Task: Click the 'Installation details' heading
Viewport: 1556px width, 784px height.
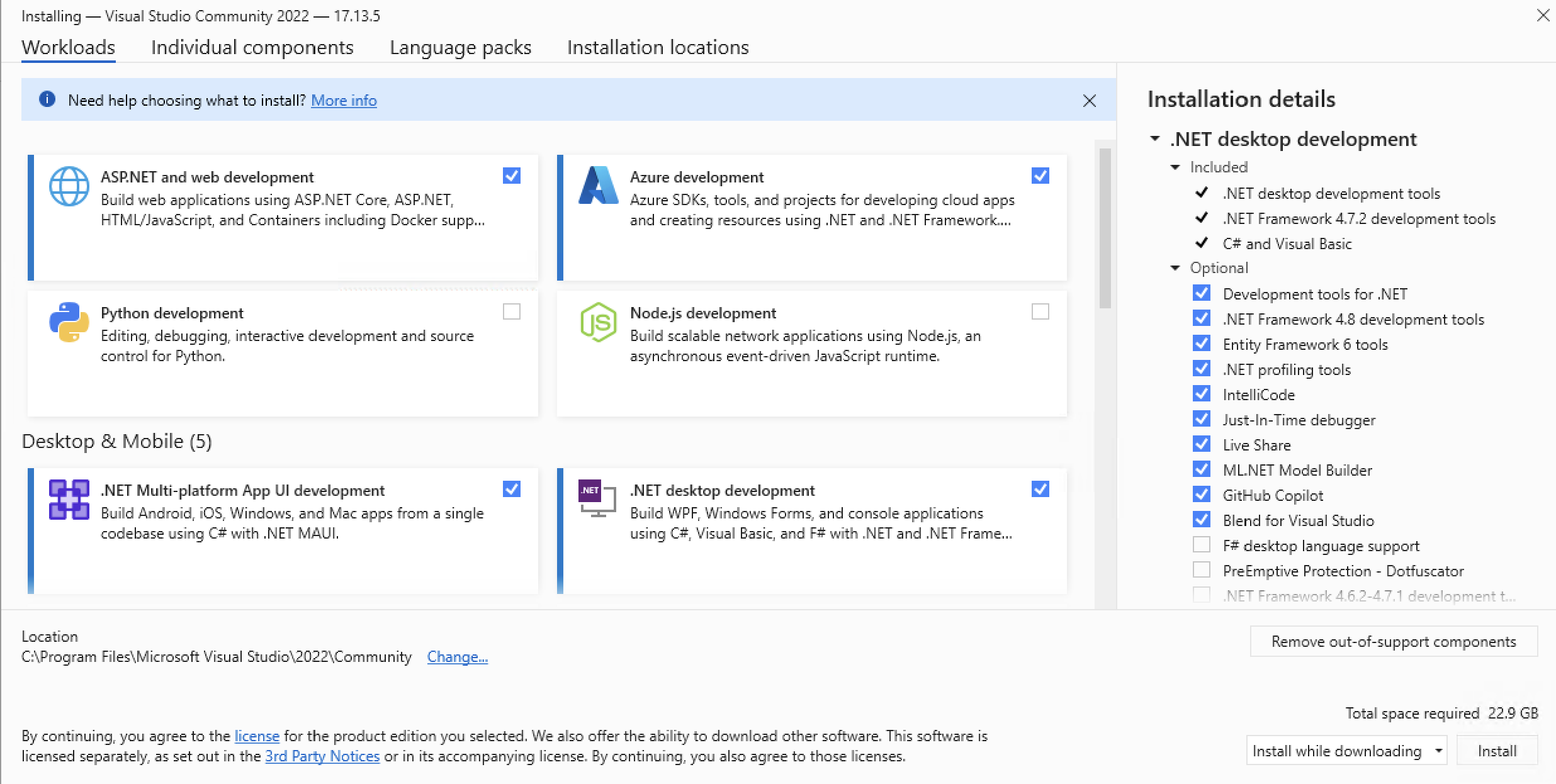Action: coord(1241,99)
